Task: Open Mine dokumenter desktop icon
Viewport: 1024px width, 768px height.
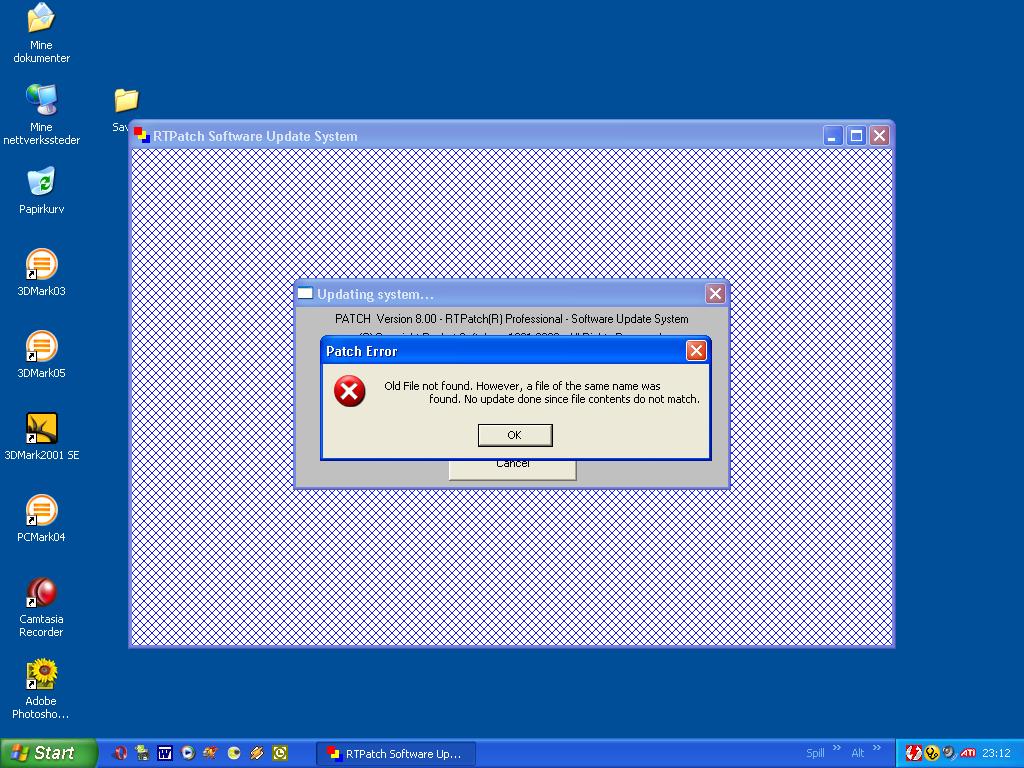Action: pos(41,33)
